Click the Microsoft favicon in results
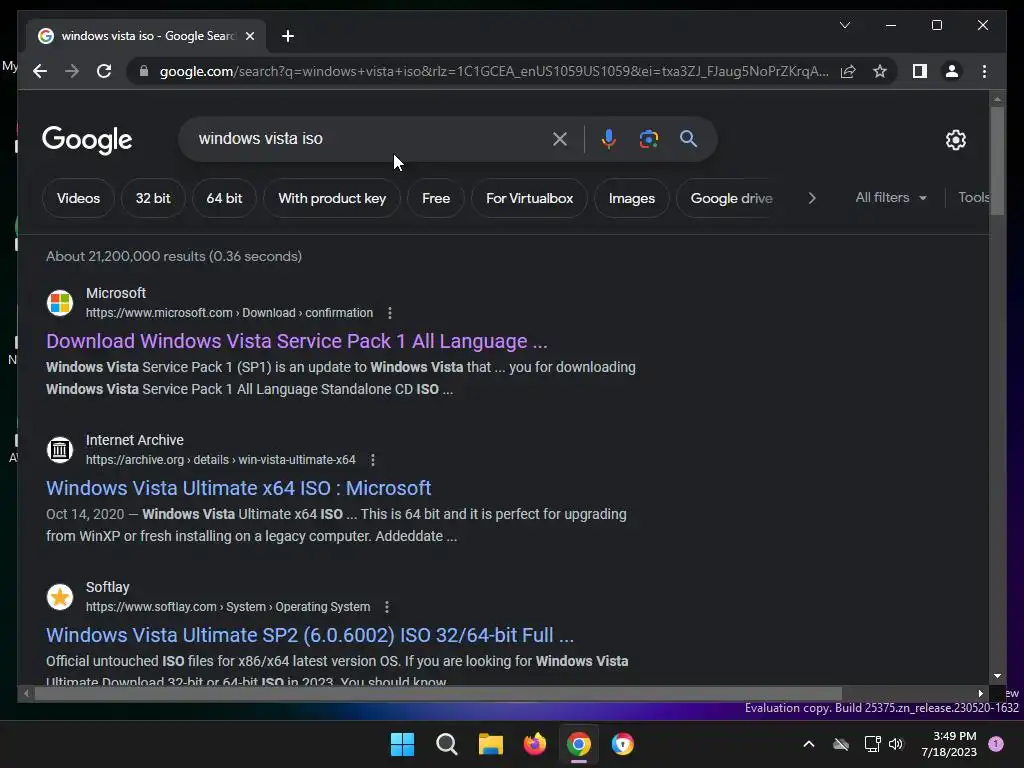 point(60,303)
